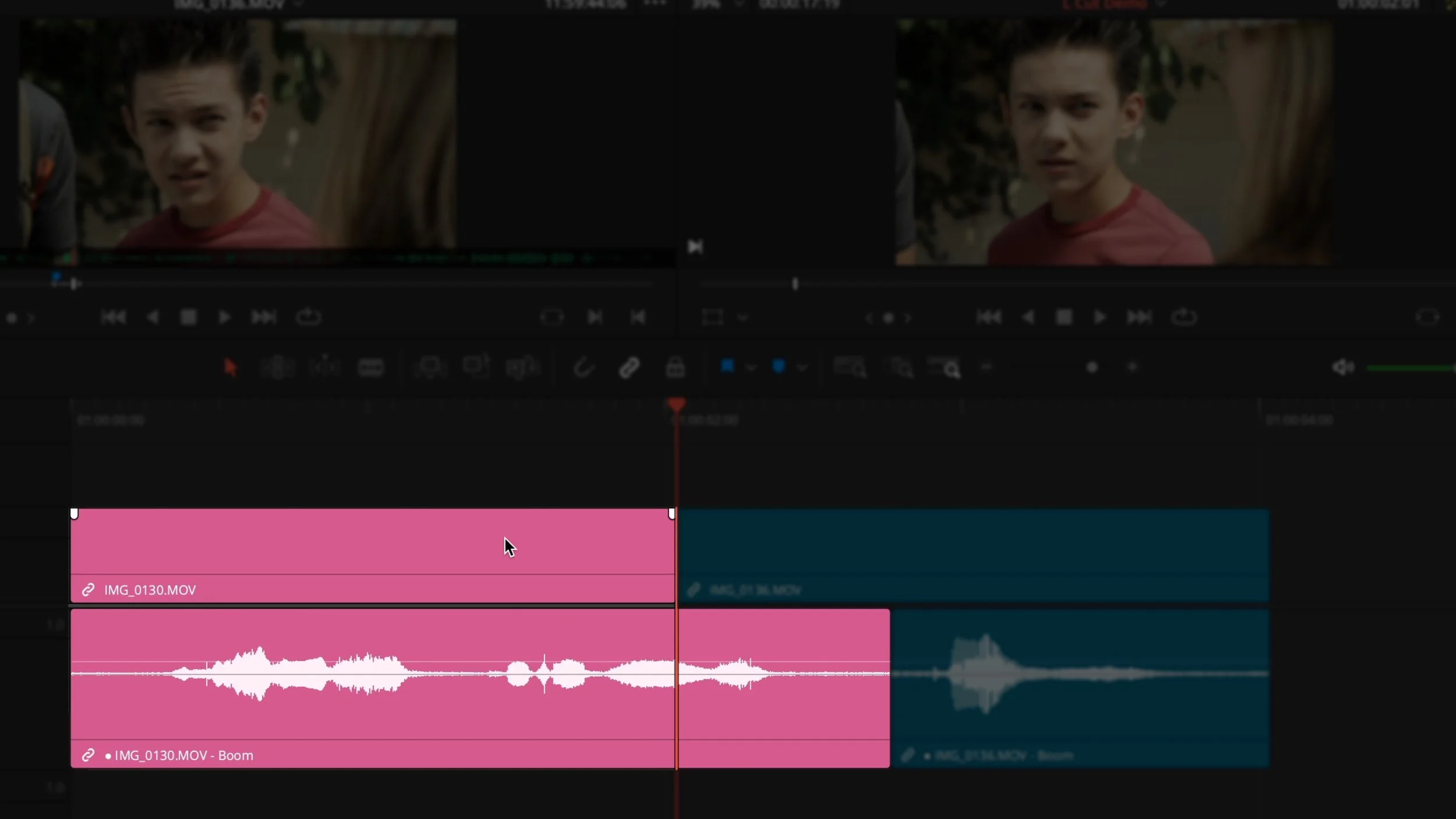Enable the Snapping magnet icon
Screen dimensions: 1456x819
(584, 367)
